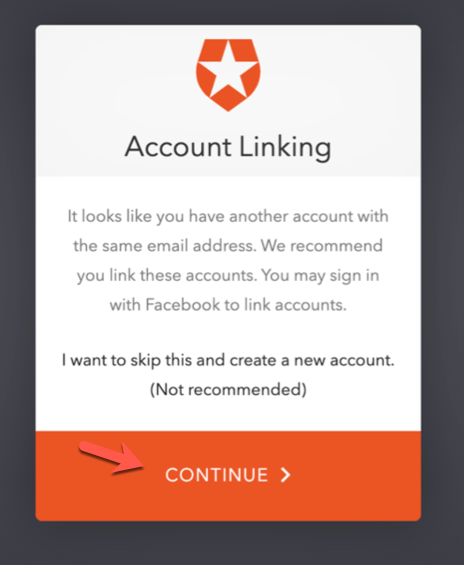Click the orange Auth0 shield logo
This screenshot has width=464, height=565.
228,75
